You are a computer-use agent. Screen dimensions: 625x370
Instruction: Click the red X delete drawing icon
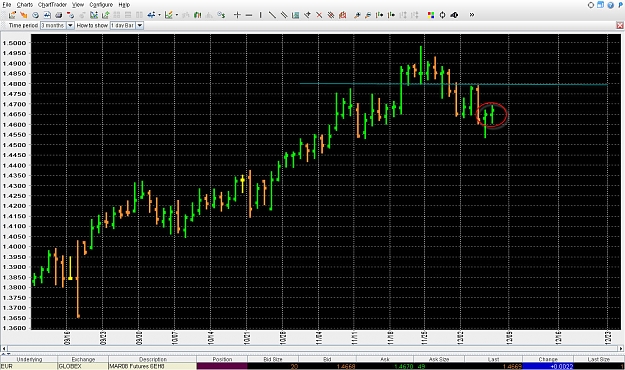(319, 15)
